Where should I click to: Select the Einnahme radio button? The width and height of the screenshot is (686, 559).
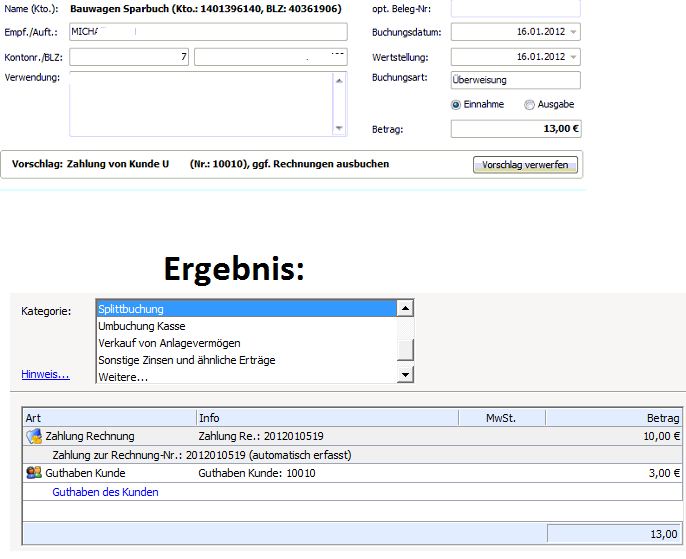coord(455,105)
